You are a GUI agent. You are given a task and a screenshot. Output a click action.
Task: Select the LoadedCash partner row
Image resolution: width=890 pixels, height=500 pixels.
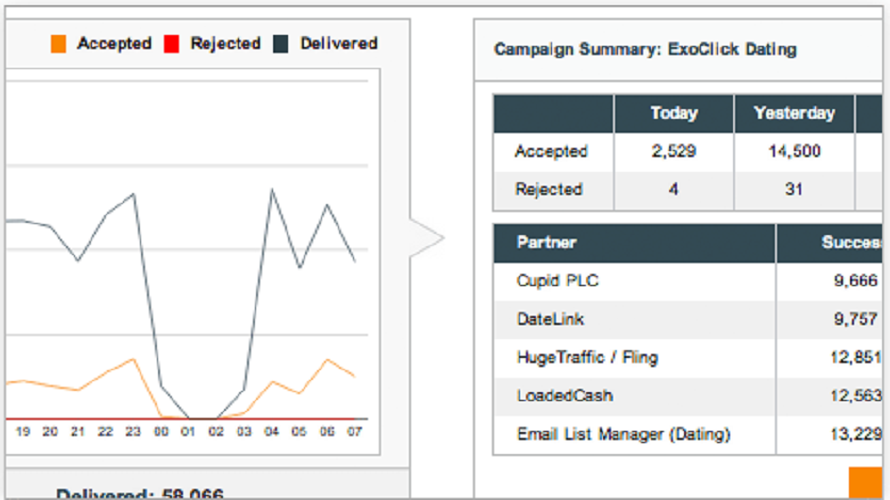coord(688,396)
